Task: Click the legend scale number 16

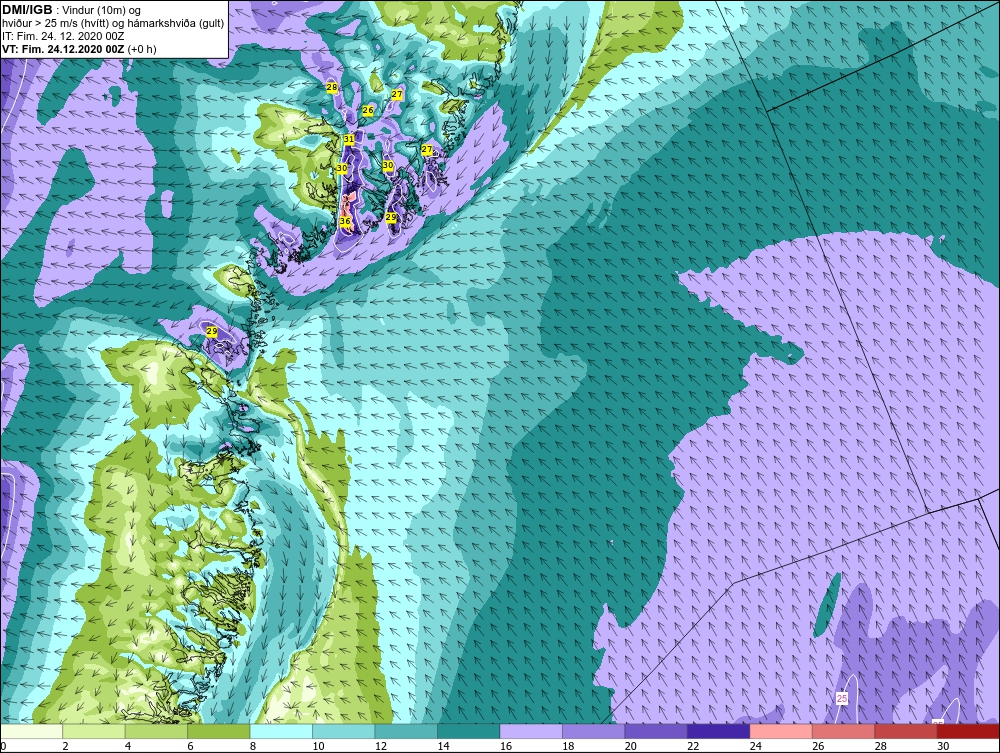Action: [506, 746]
